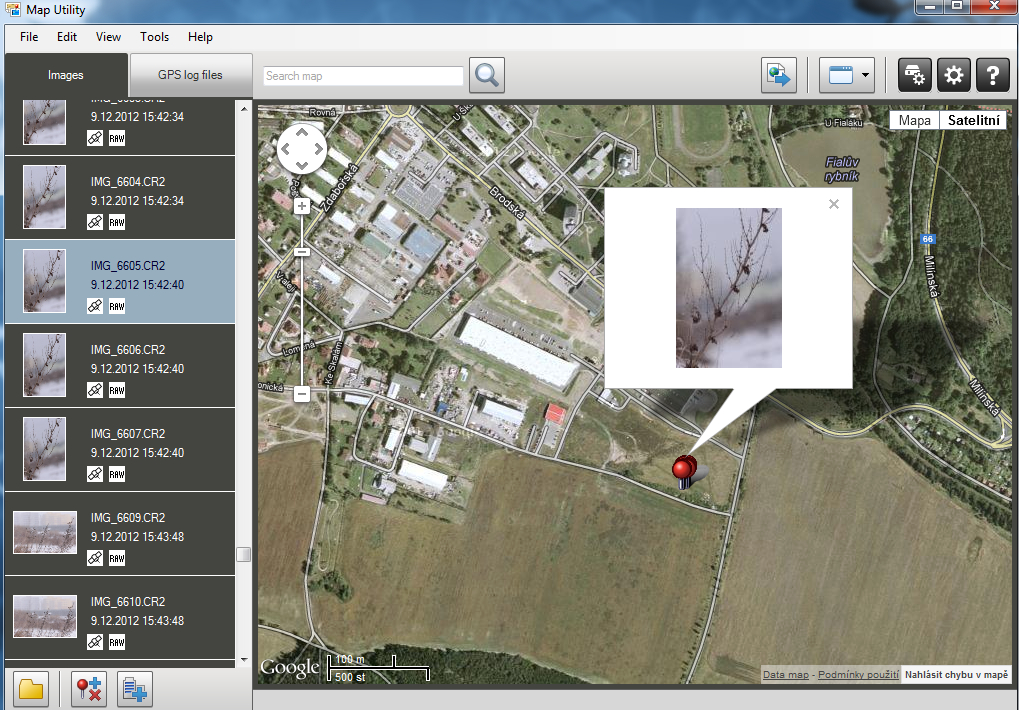Viewport: 1019px width, 710px height.
Task: Click the image list scroll up arrow
Action: [x=244, y=108]
